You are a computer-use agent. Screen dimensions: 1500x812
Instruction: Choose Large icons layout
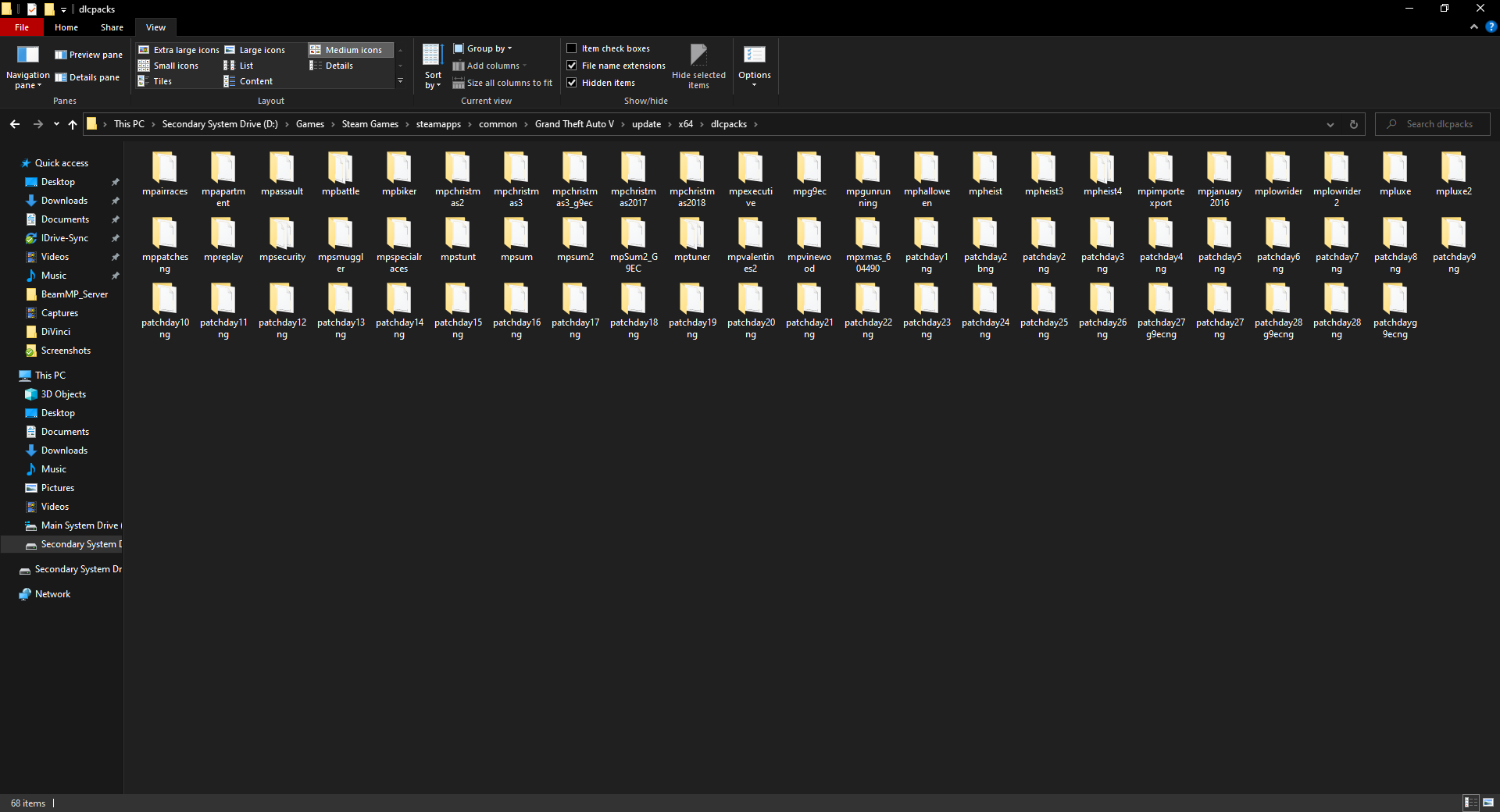click(x=255, y=50)
